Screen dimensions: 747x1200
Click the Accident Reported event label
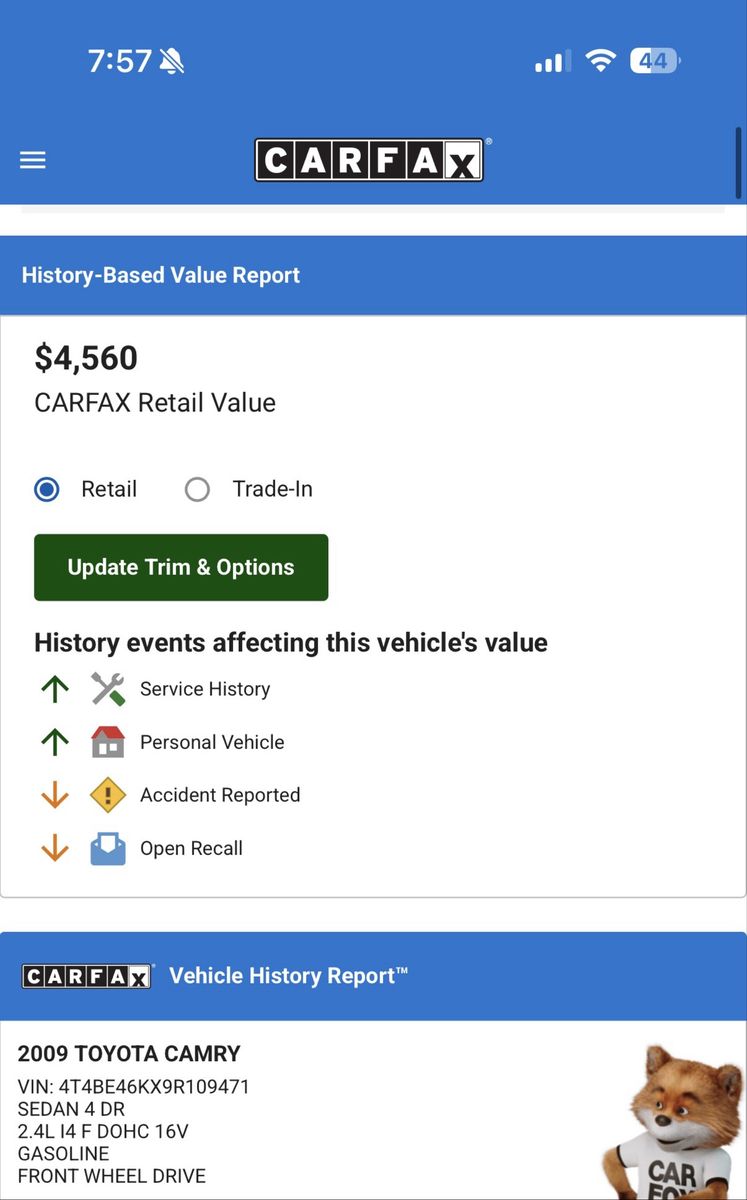[220, 795]
